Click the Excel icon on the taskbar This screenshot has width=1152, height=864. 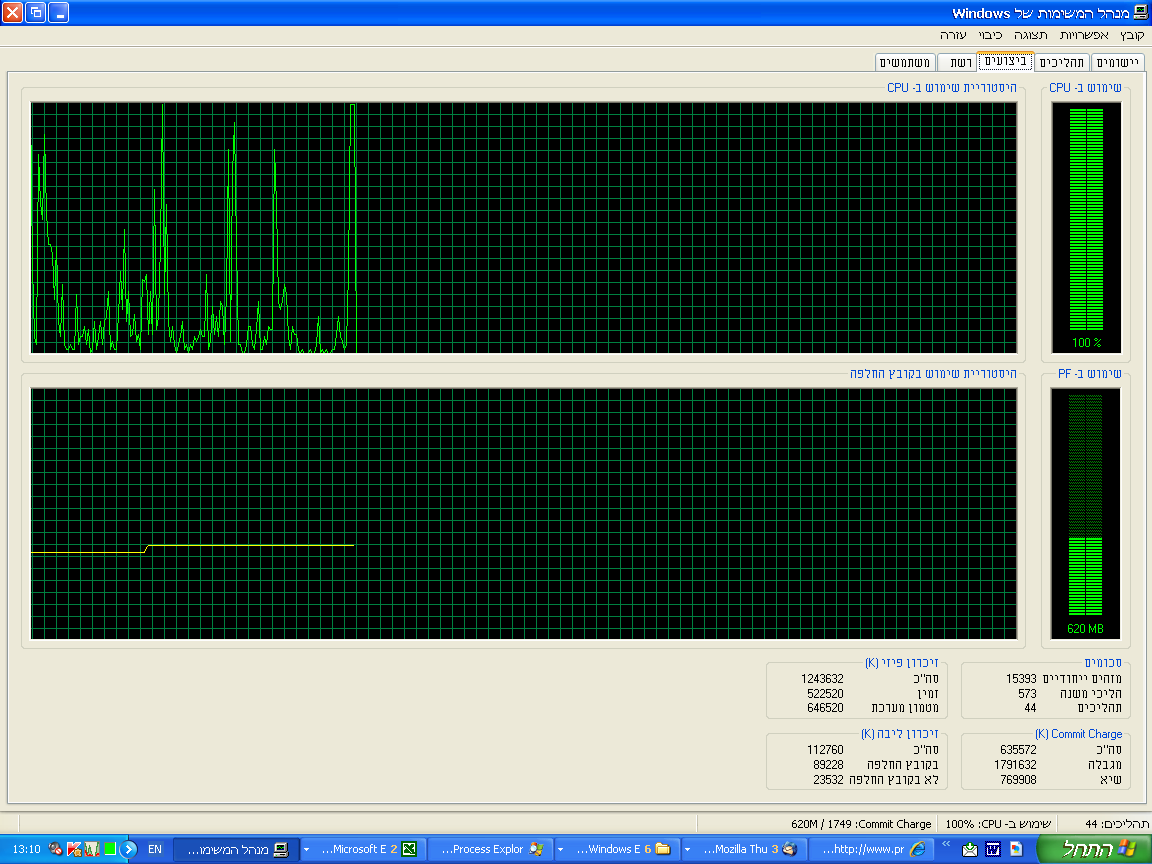(409, 849)
